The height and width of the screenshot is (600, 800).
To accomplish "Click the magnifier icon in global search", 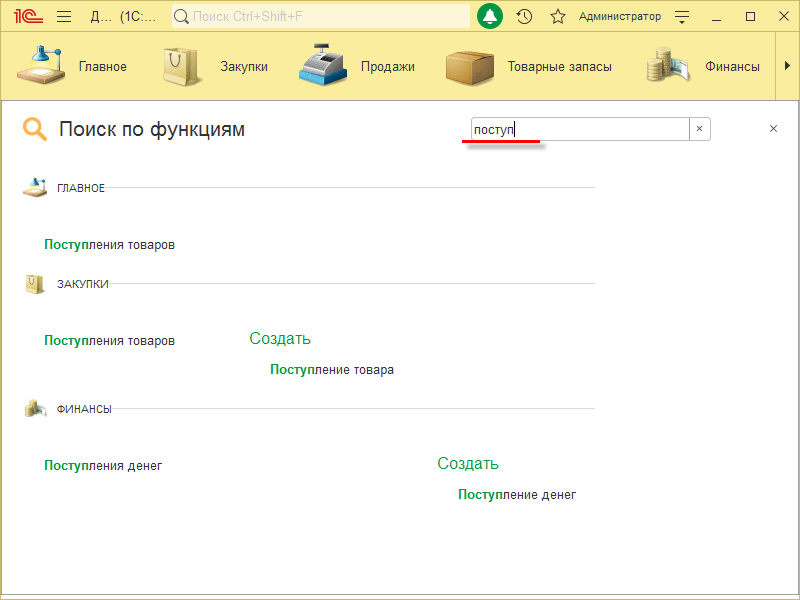I will (181, 16).
